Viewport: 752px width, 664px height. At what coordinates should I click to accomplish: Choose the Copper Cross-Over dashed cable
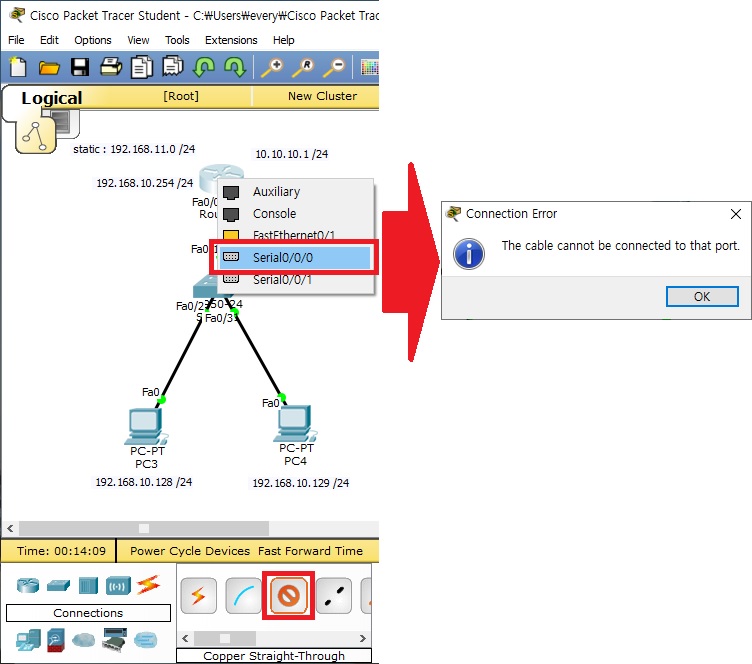click(334, 596)
